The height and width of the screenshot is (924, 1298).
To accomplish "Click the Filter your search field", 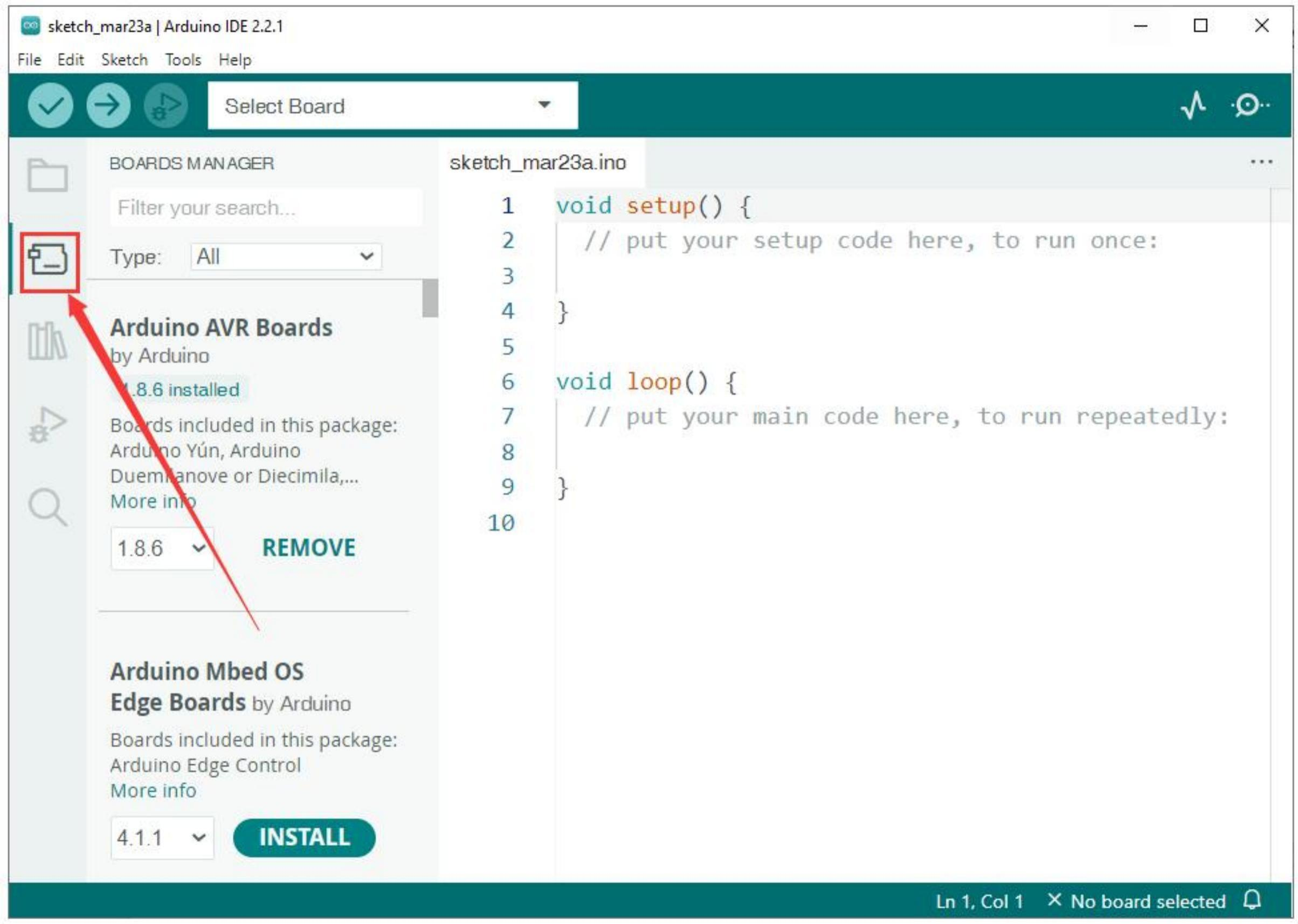I will [x=266, y=208].
